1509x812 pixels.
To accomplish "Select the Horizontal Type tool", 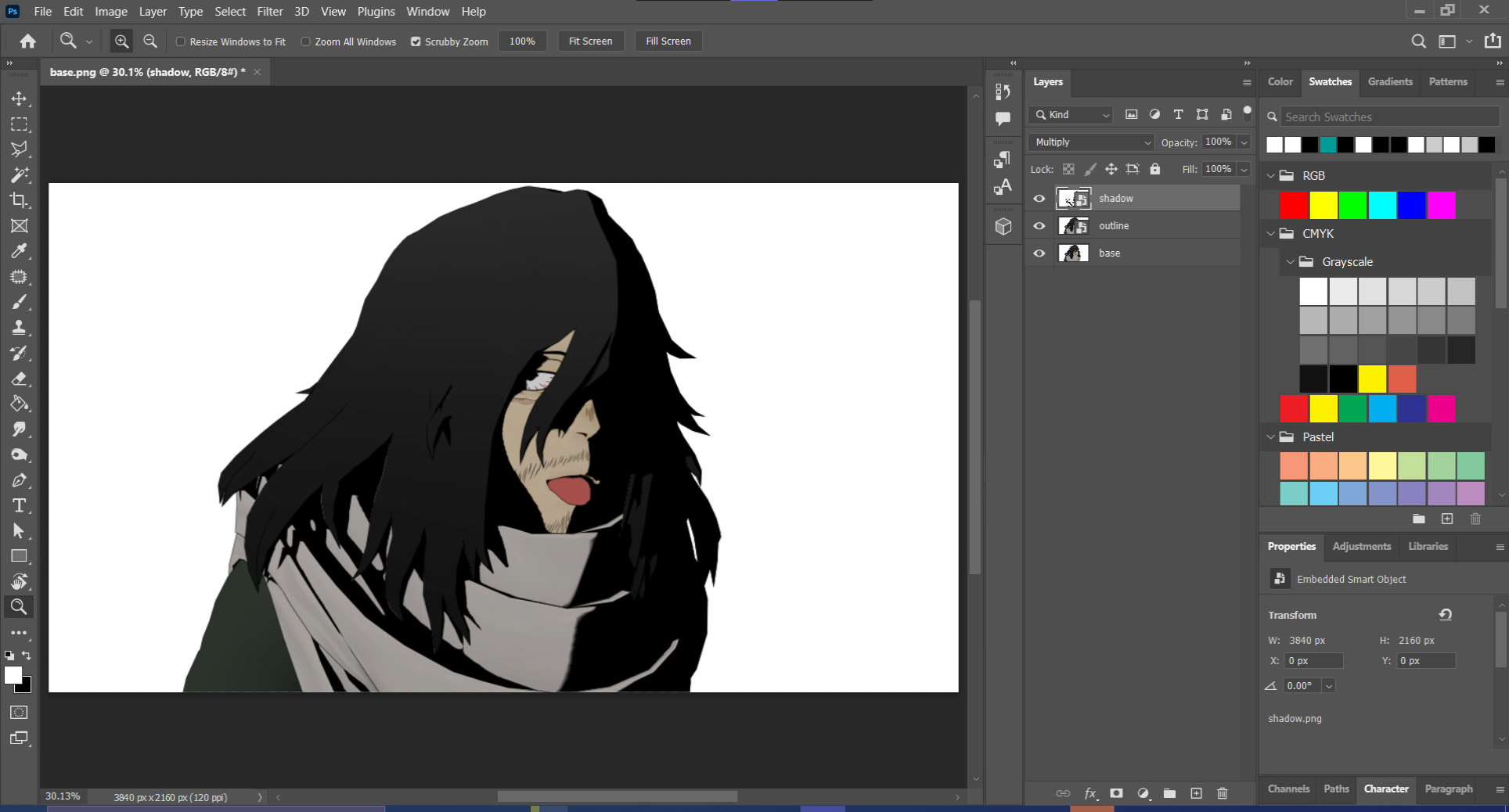I will (19, 505).
